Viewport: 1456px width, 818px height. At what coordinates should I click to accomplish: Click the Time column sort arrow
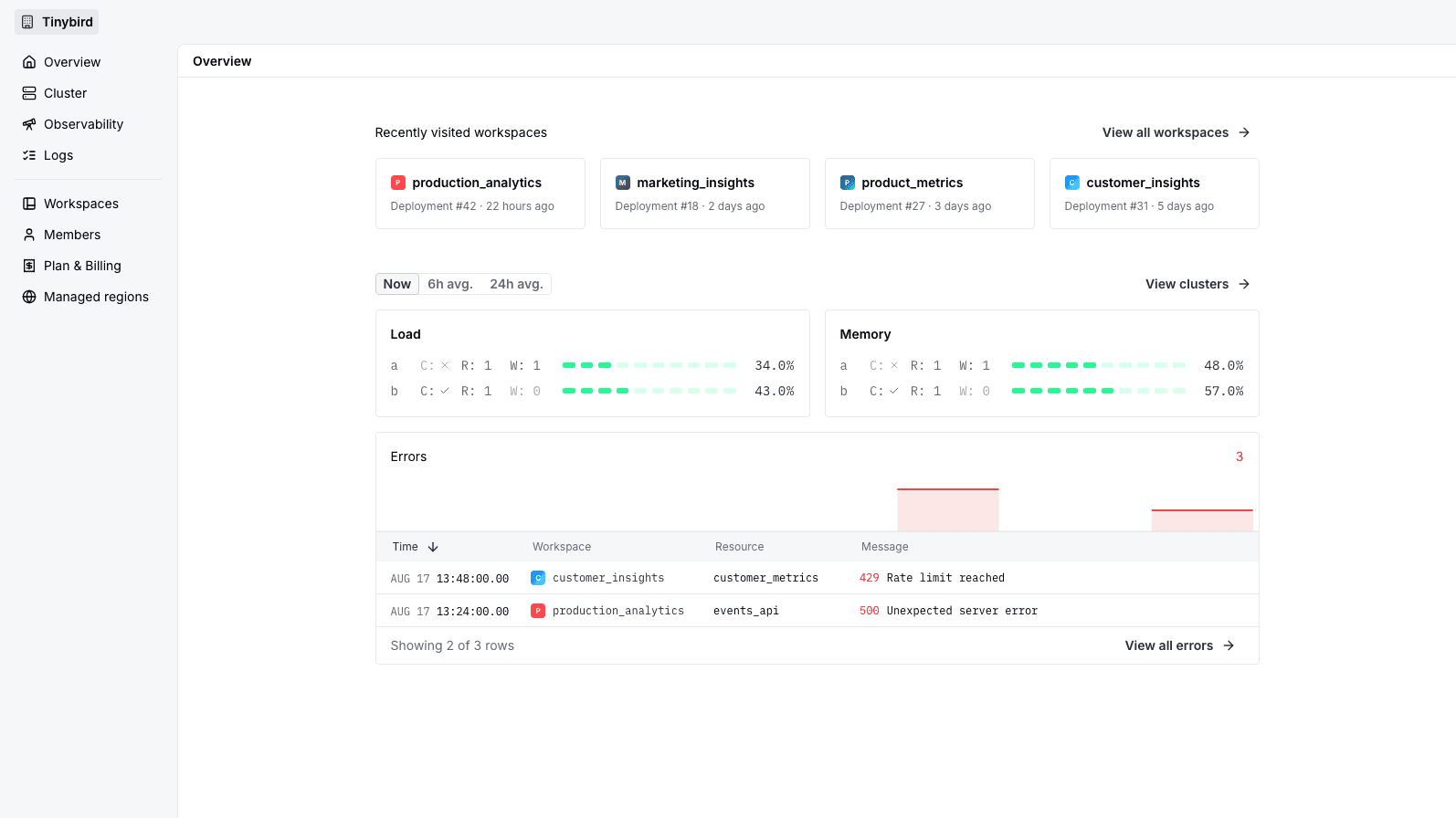[433, 547]
